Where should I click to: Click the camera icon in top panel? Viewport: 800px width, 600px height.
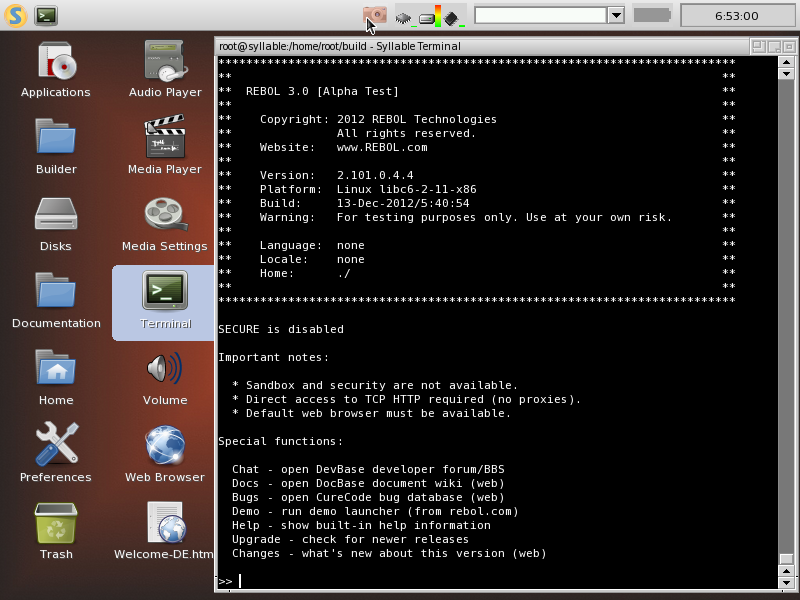(x=374, y=15)
